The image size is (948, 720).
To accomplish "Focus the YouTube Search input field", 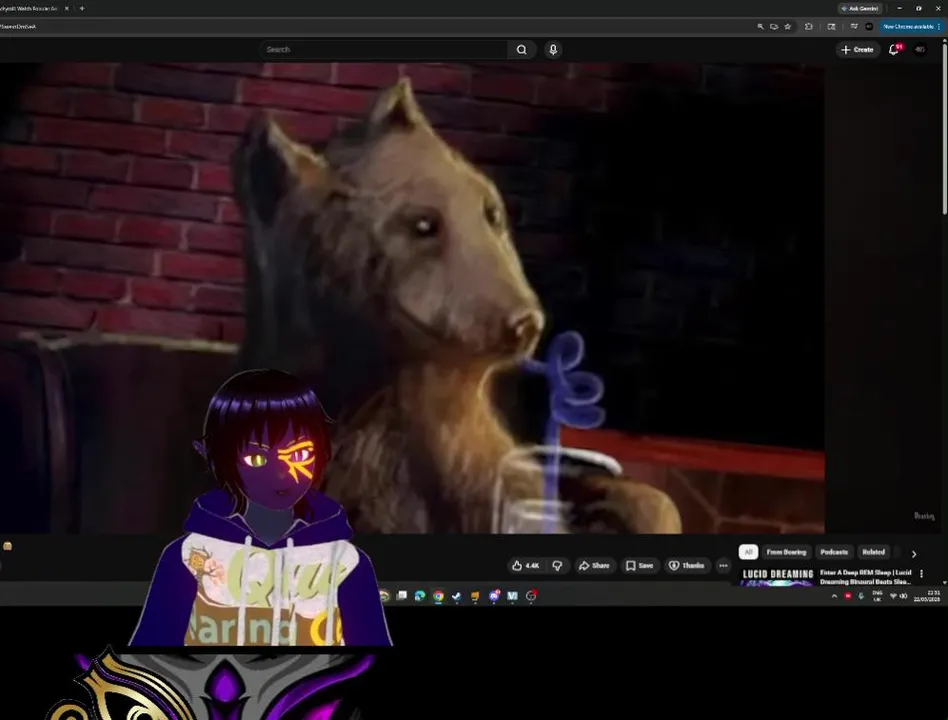I will point(384,50).
